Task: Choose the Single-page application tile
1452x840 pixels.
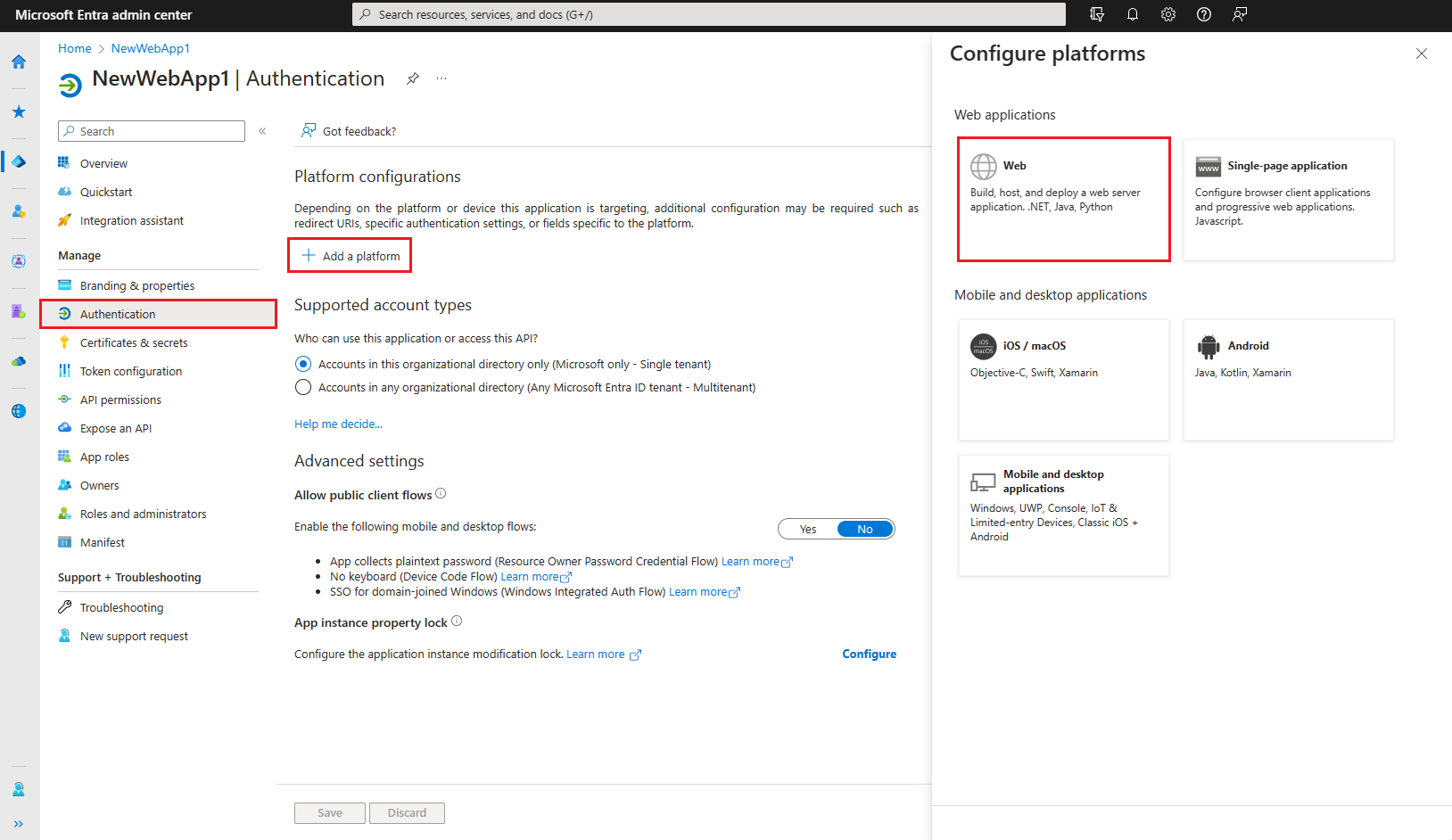Action: pyautogui.click(x=1289, y=199)
